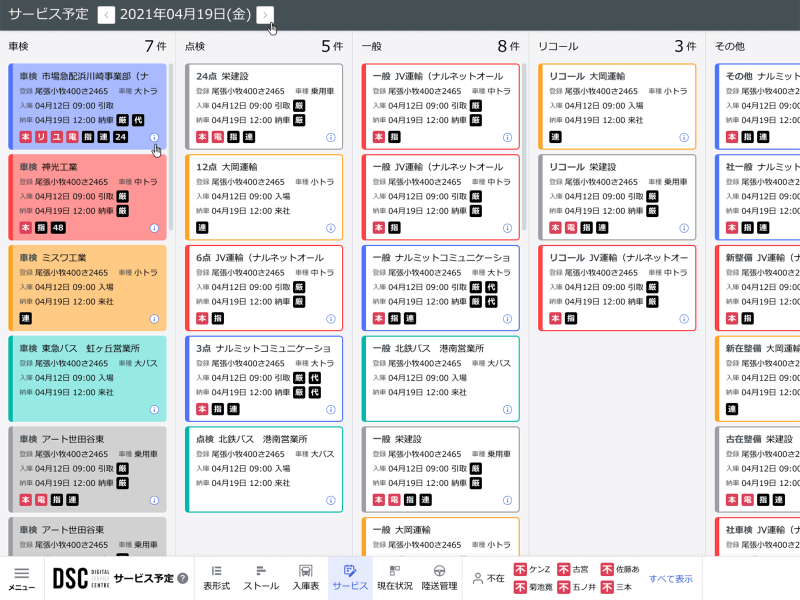Select the サービス view icon
This screenshot has width=800, height=600.
coord(350,578)
